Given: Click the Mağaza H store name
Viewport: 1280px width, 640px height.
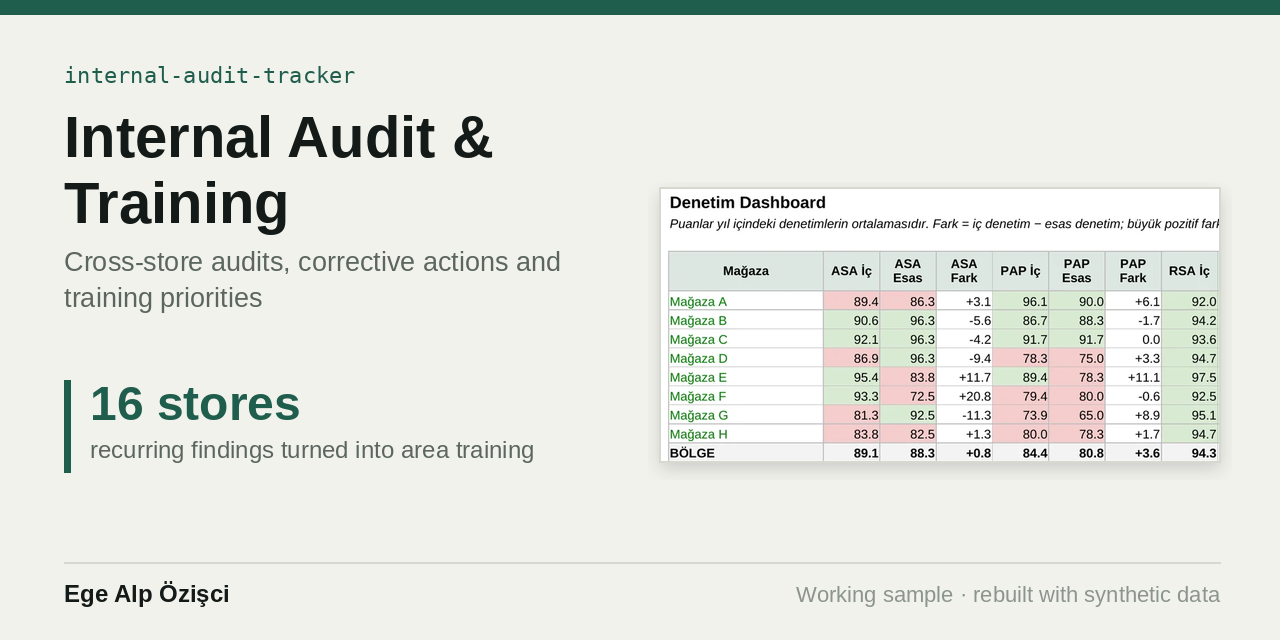Looking at the screenshot, I should tap(698, 435).
